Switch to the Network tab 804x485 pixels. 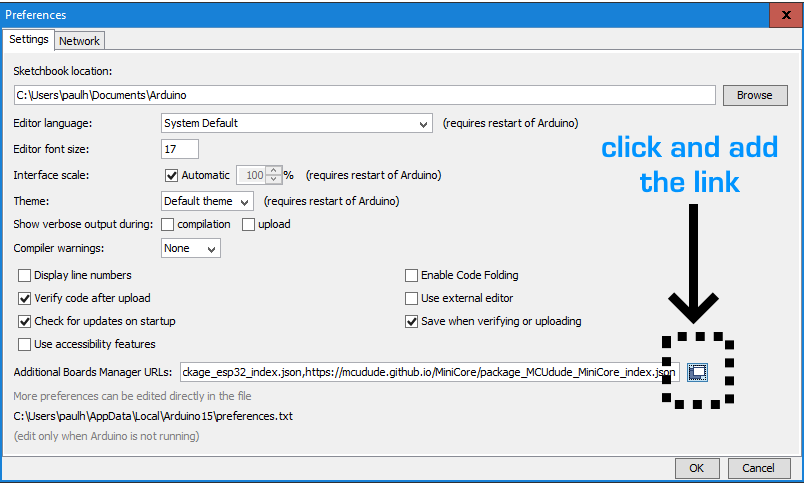click(x=79, y=41)
